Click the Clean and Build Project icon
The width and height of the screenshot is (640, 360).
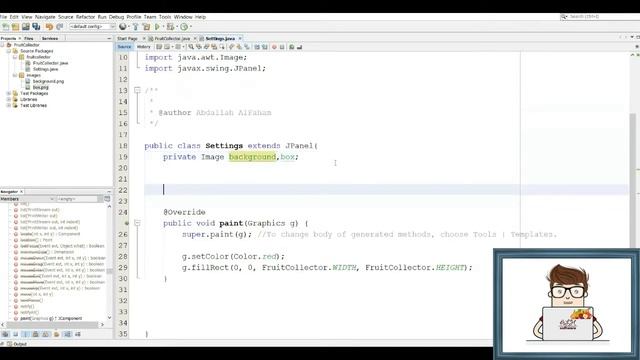(x=146, y=27)
